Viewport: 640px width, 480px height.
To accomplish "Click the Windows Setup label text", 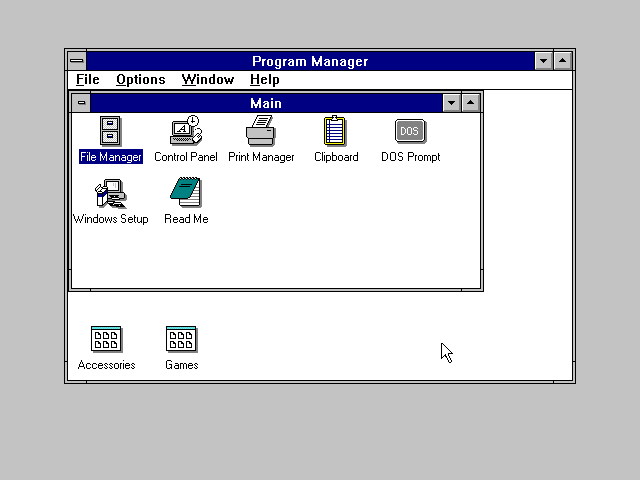I will tap(111, 219).
